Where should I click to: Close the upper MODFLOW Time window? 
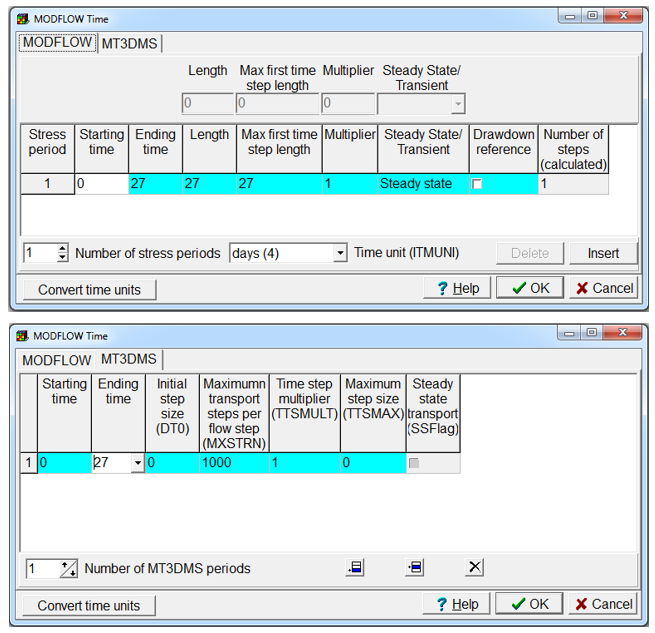(623, 16)
